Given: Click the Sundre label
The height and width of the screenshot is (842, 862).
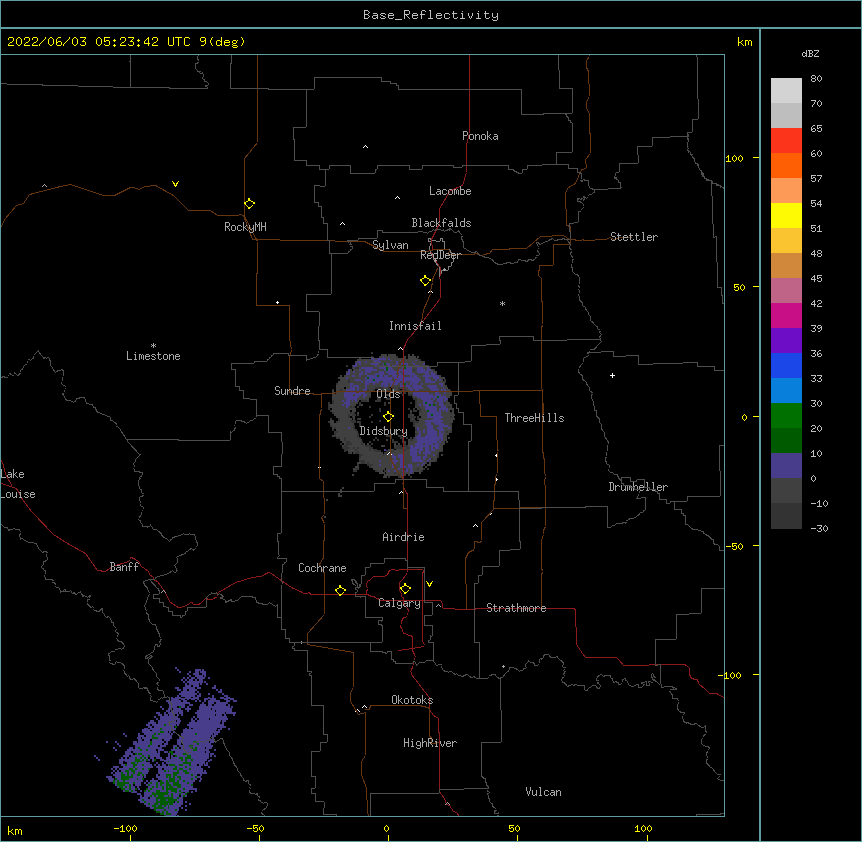Looking at the screenshot, I should pos(292,391).
